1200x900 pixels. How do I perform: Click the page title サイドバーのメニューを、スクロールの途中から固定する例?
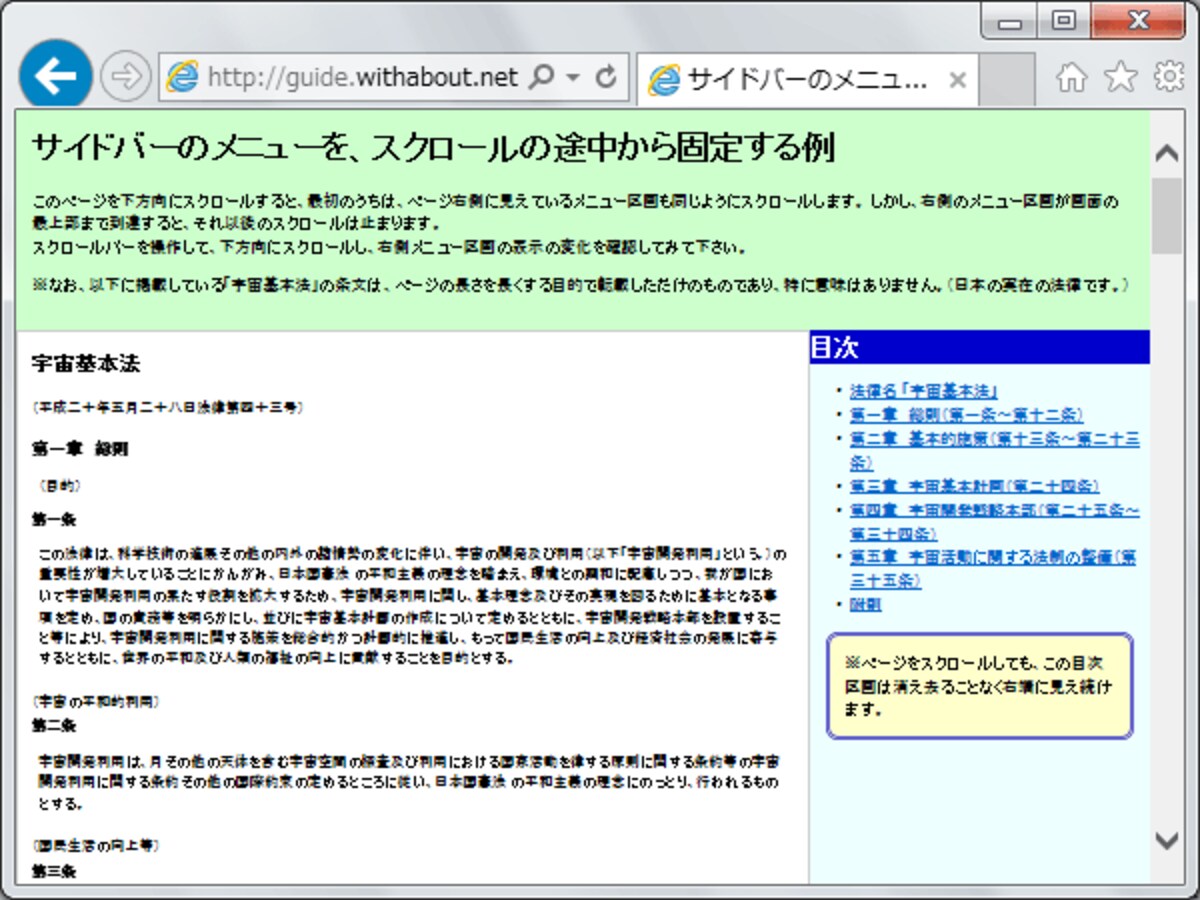[433, 148]
